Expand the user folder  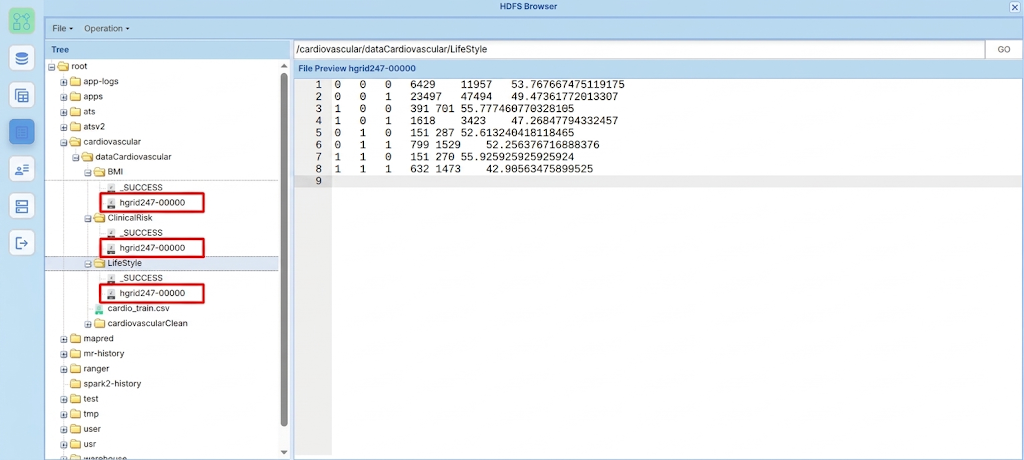(64, 429)
